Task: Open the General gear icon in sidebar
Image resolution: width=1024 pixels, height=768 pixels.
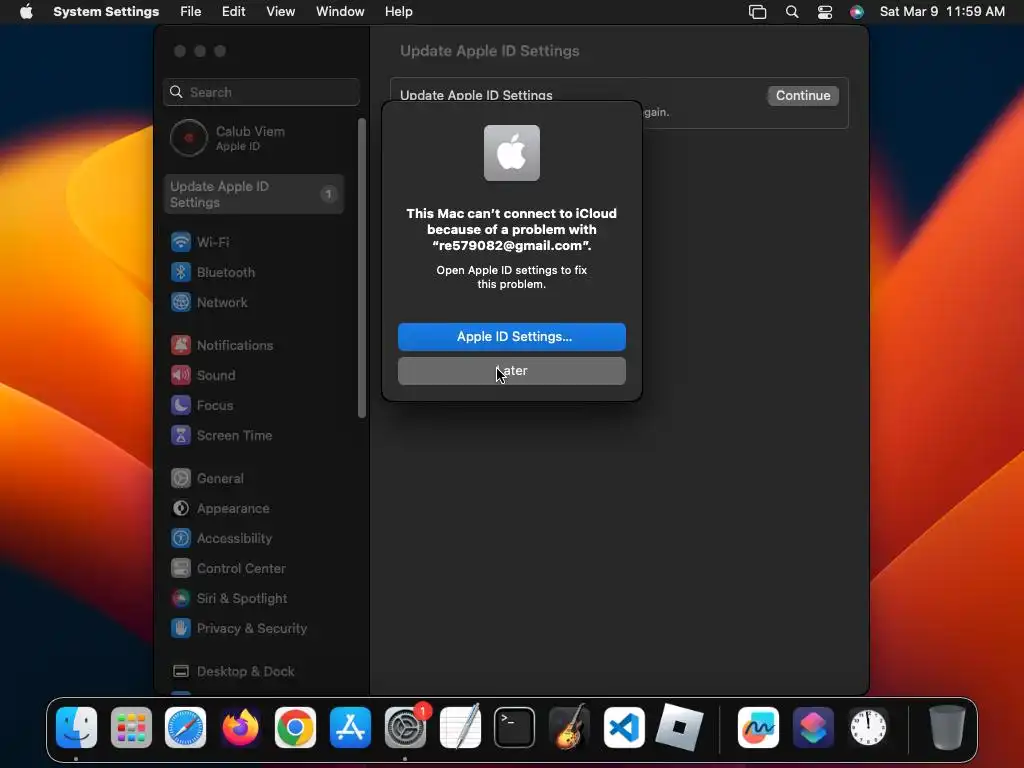Action: (181, 478)
